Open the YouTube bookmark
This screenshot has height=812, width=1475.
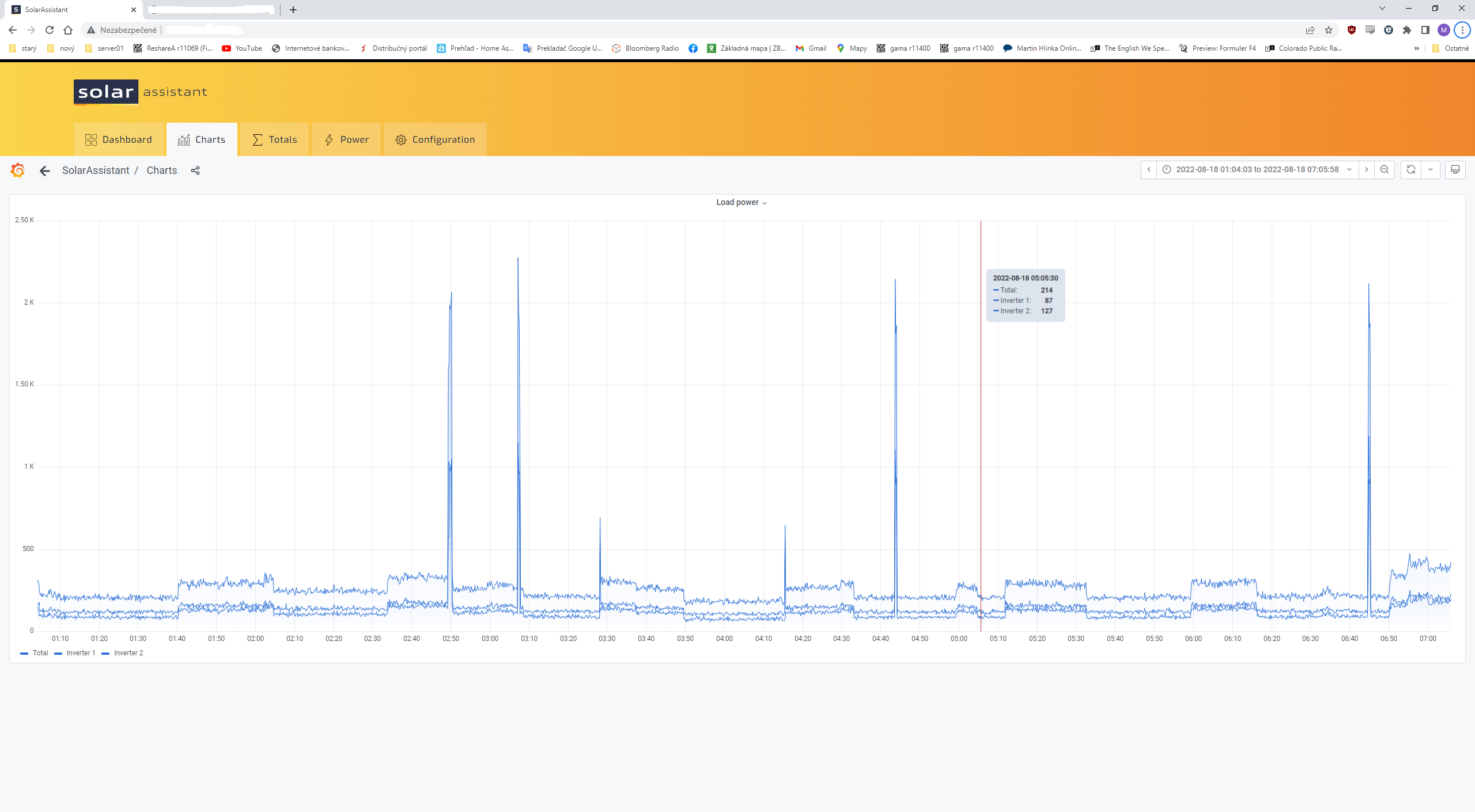tap(242, 48)
